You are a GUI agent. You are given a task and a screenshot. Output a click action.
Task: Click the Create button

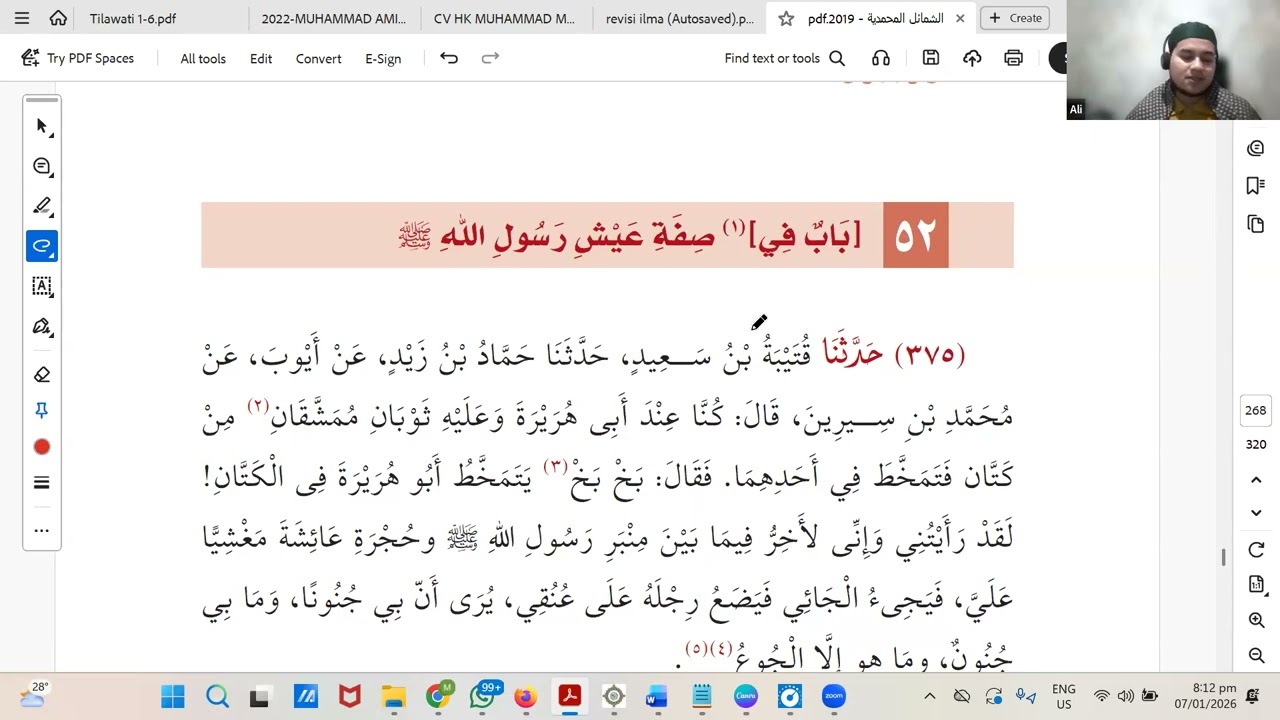[x=1015, y=18]
